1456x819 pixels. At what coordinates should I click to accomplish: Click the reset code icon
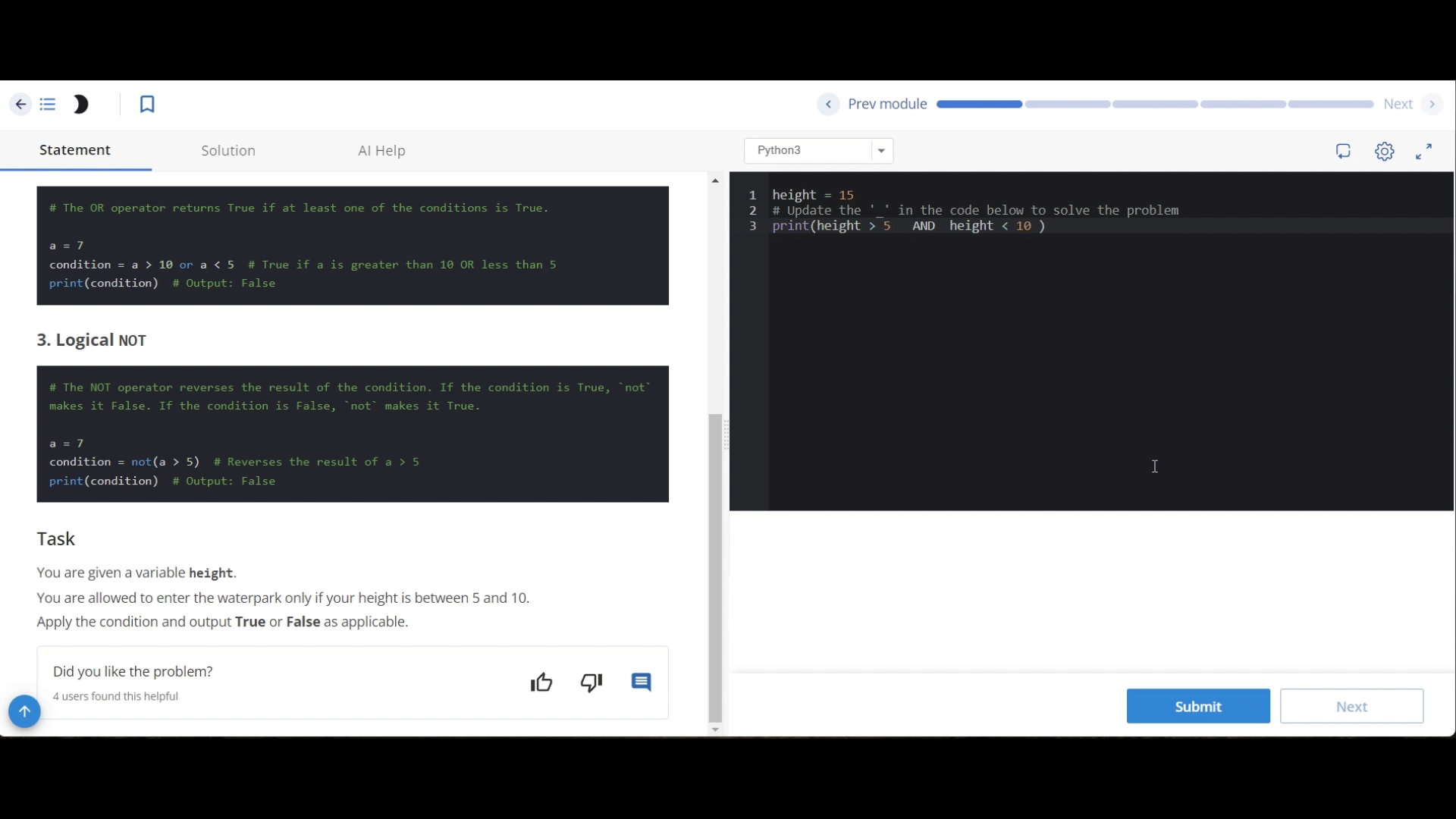point(1343,151)
